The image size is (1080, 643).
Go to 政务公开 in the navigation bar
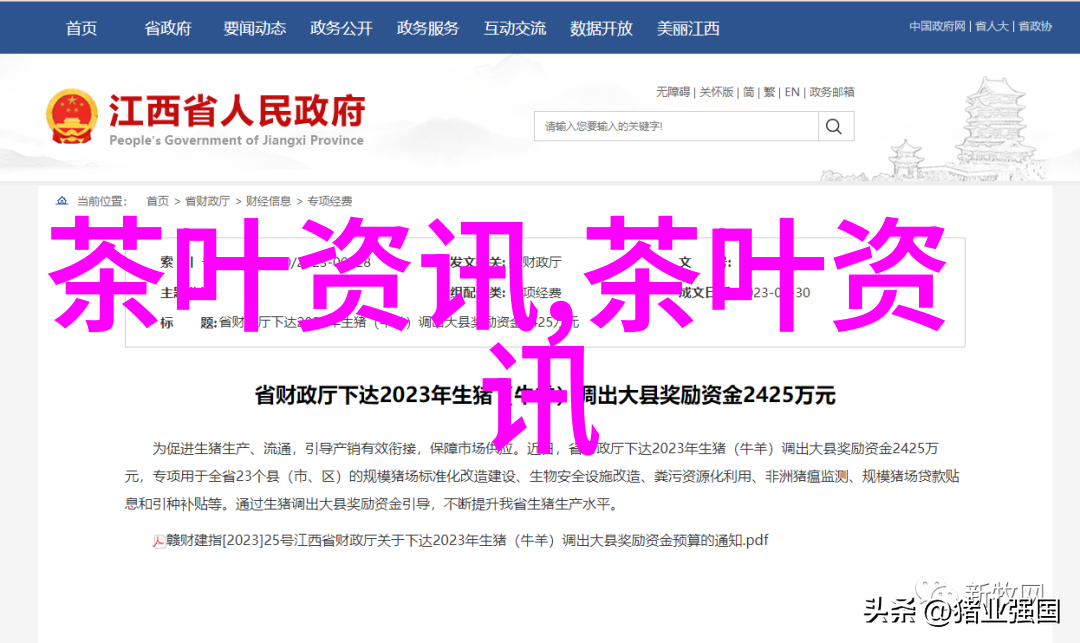[341, 28]
